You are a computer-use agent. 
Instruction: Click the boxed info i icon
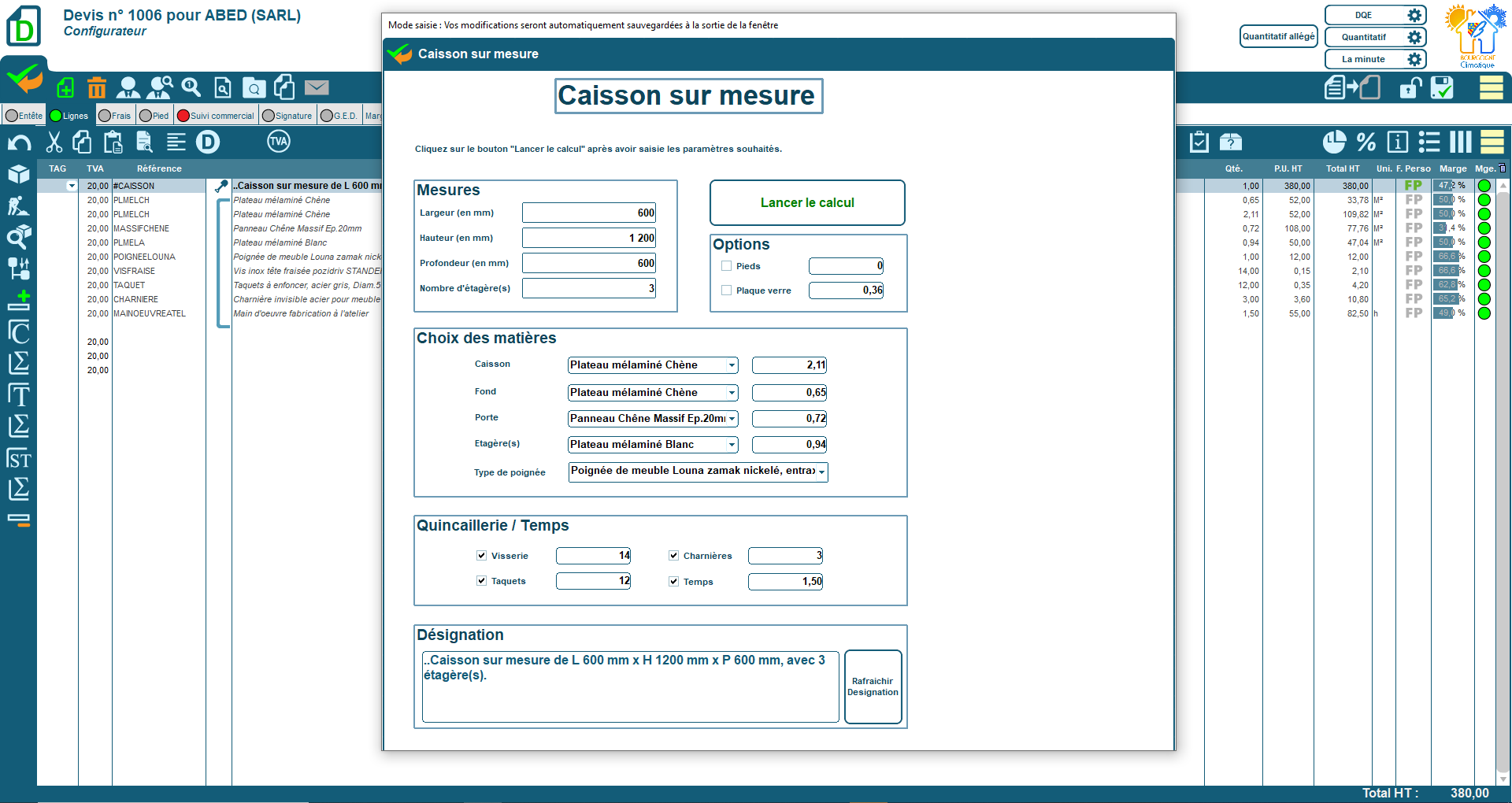(x=1398, y=142)
